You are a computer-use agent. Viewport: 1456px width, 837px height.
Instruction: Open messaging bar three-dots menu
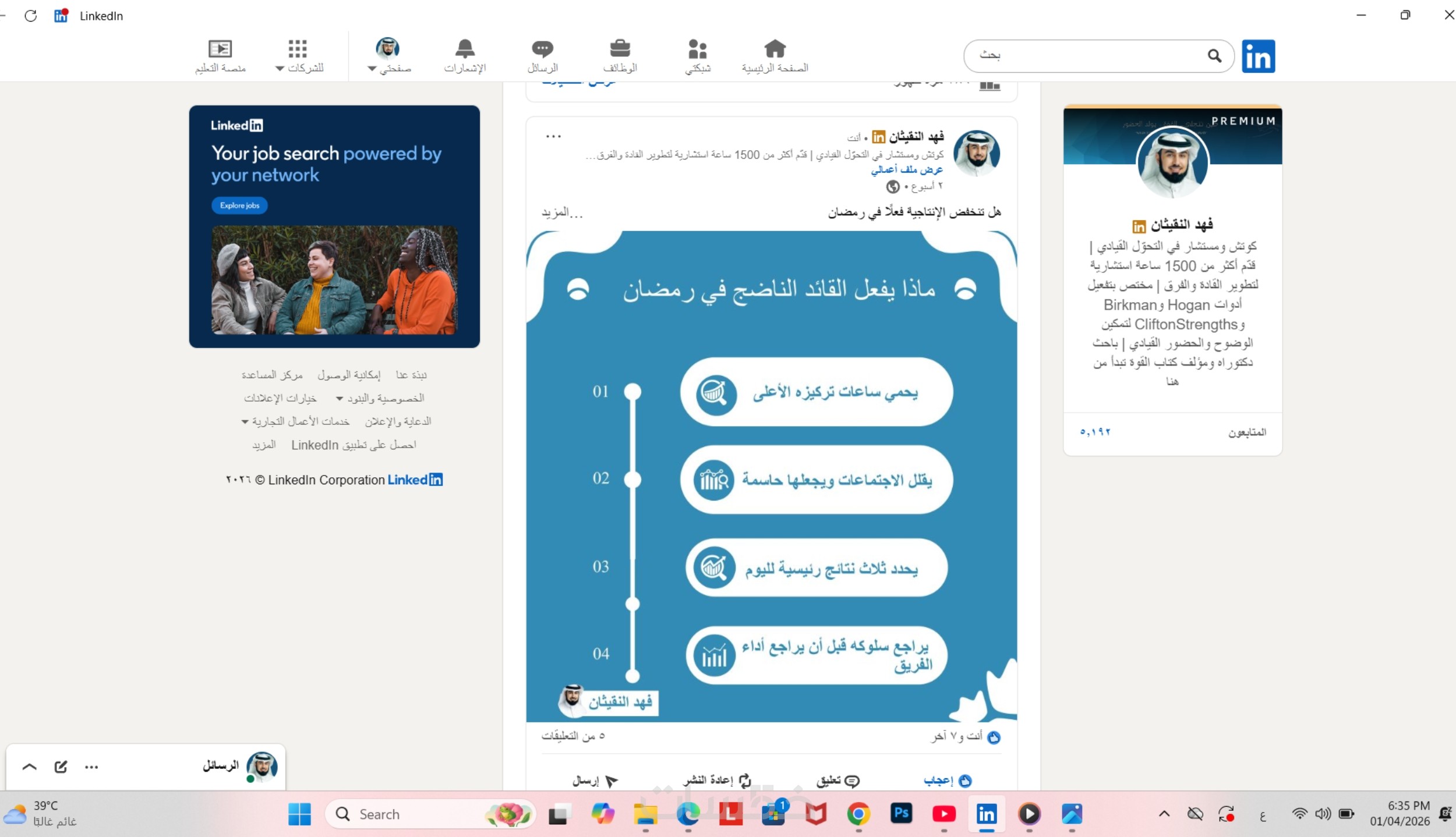tap(91, 767)
